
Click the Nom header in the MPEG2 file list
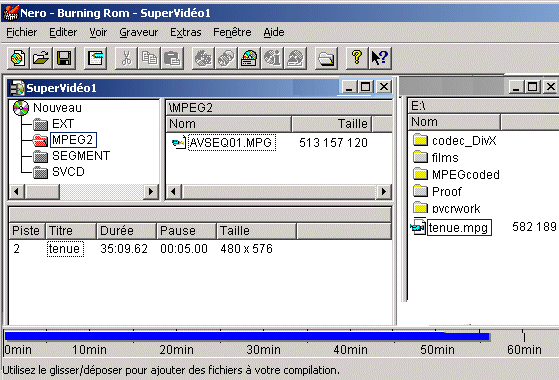pos(229,124)
